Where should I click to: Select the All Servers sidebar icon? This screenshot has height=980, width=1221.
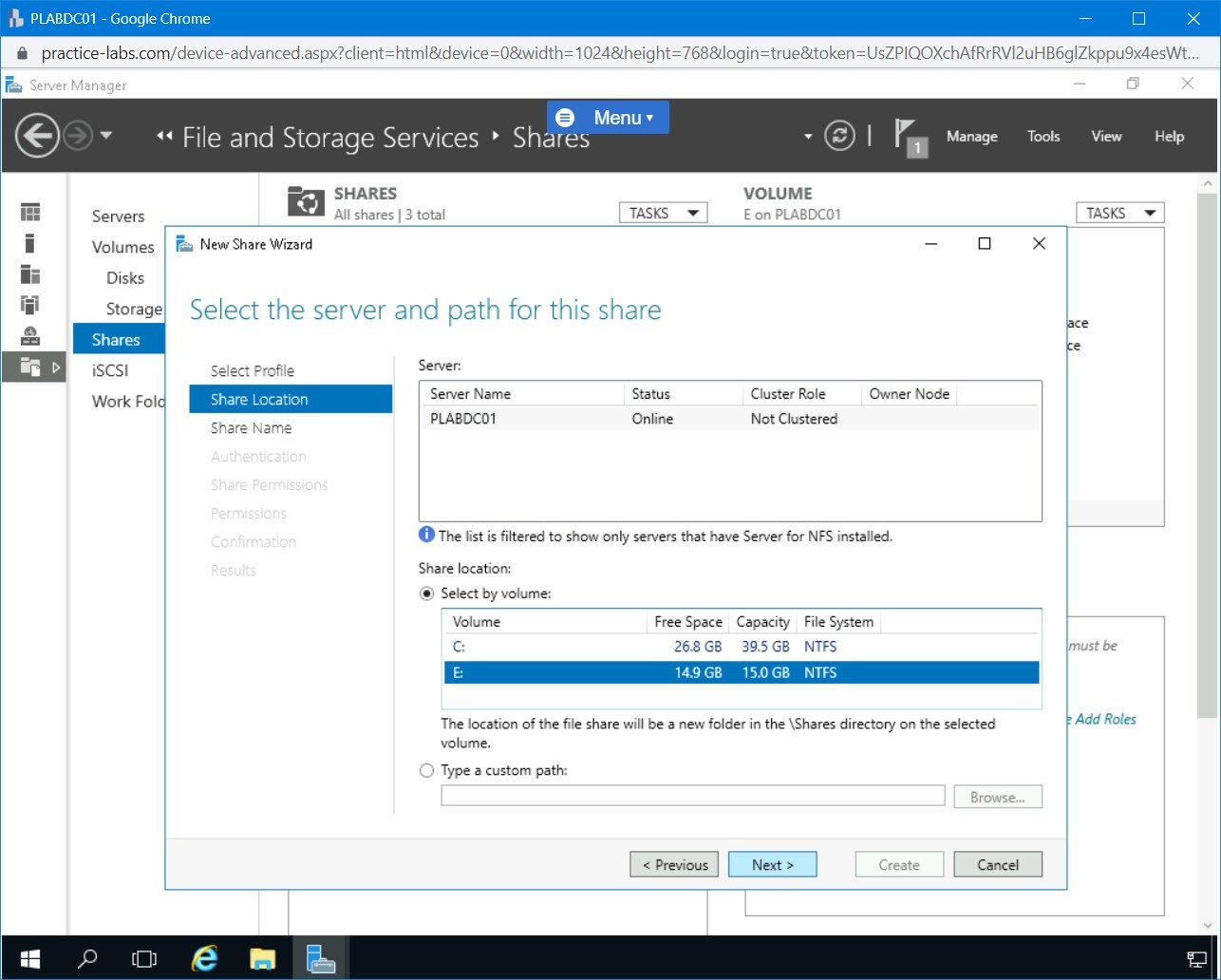30,274
